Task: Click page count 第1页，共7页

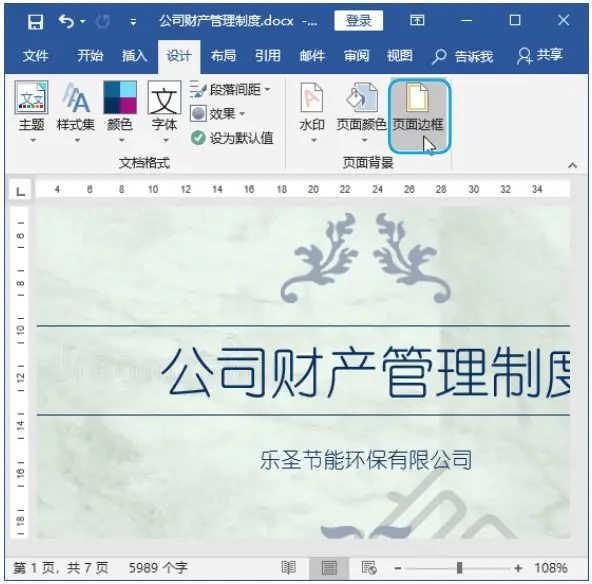Action: pyautogui.click(x=61, y=568)
